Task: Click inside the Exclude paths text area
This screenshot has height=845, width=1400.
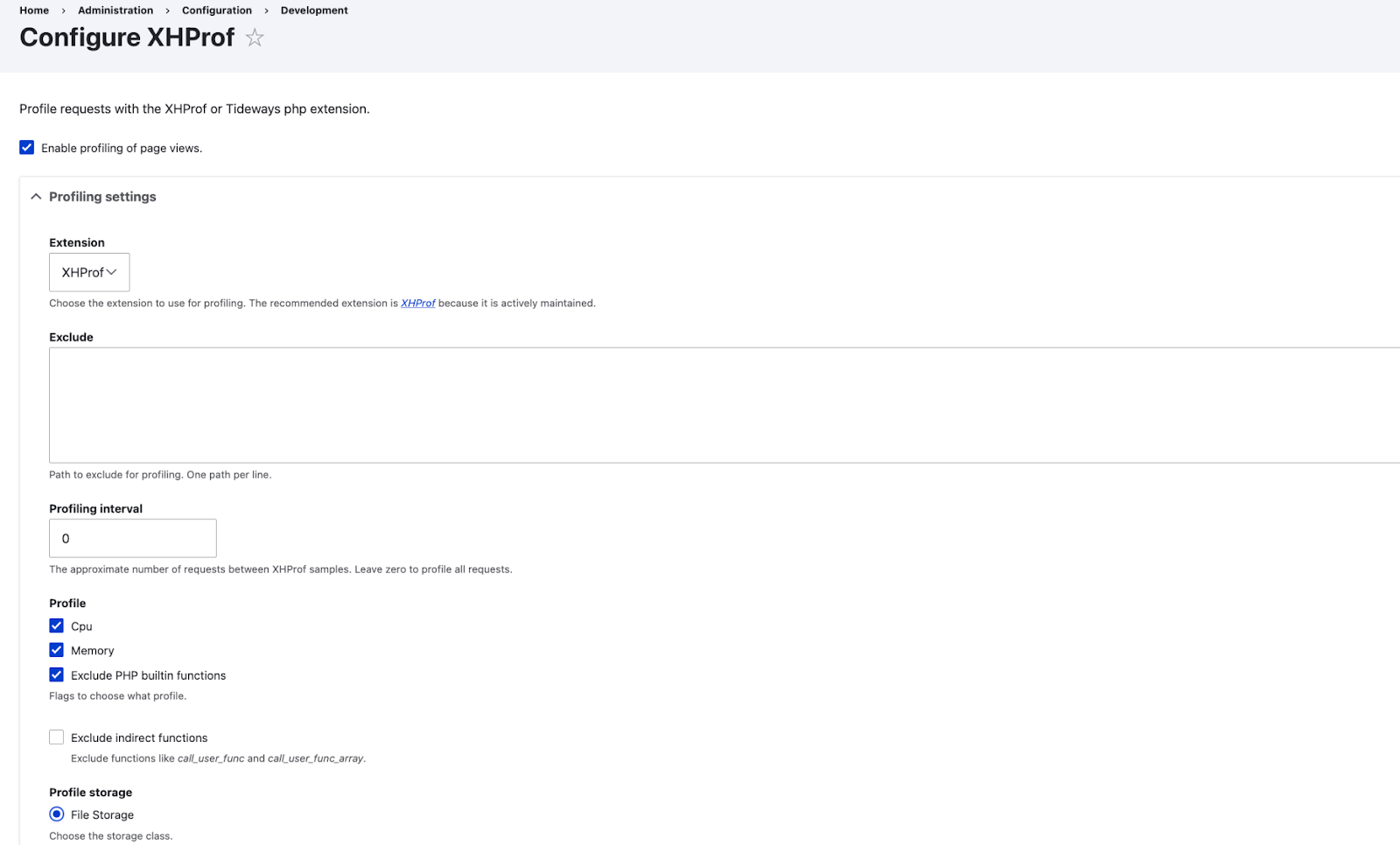Action: [x=724, y=405]
